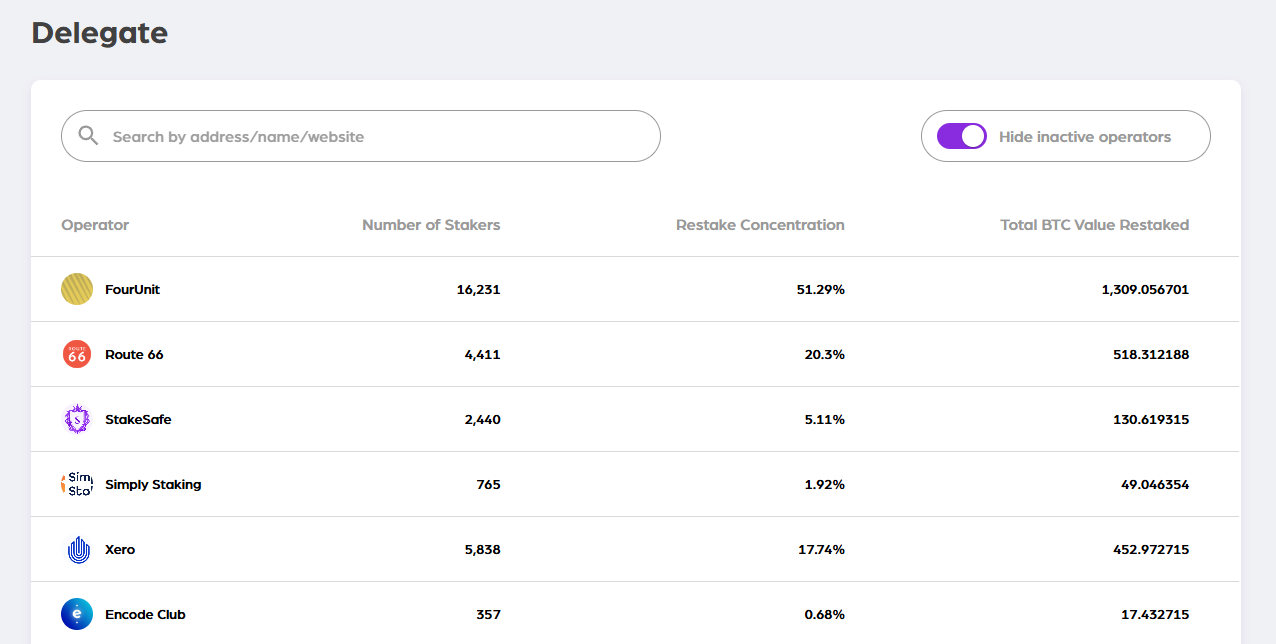1276x644 pixels.
Task: Click the StakeSafe purple crest icon
Action: (77, 419)
